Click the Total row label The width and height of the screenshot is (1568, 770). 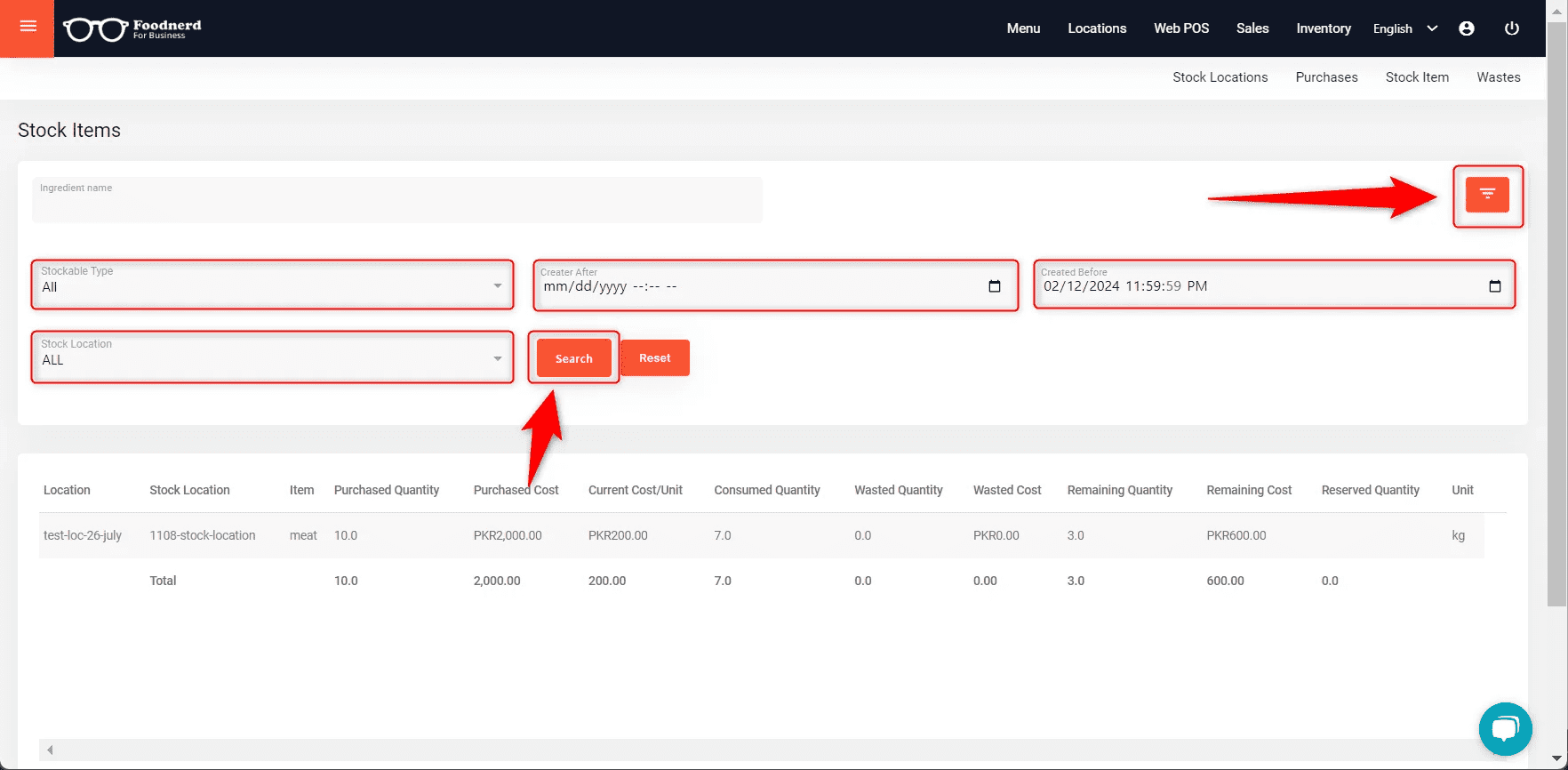(163, 581)
